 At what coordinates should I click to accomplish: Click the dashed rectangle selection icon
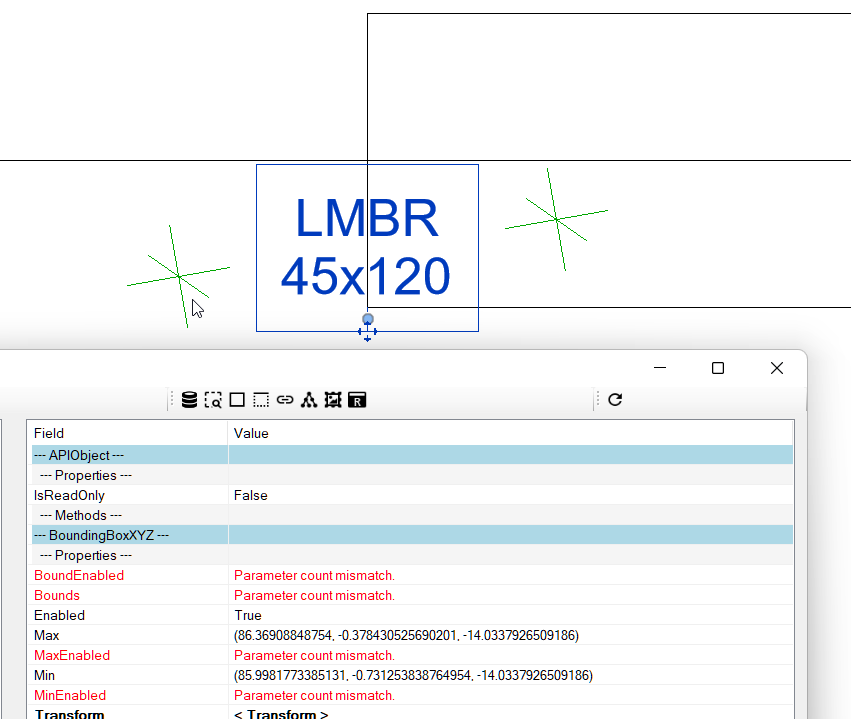[x=260, y=399]
